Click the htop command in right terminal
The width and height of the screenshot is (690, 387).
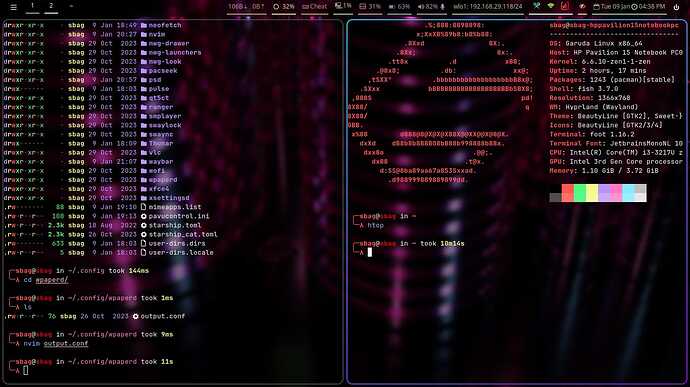(x=375, y=225)
